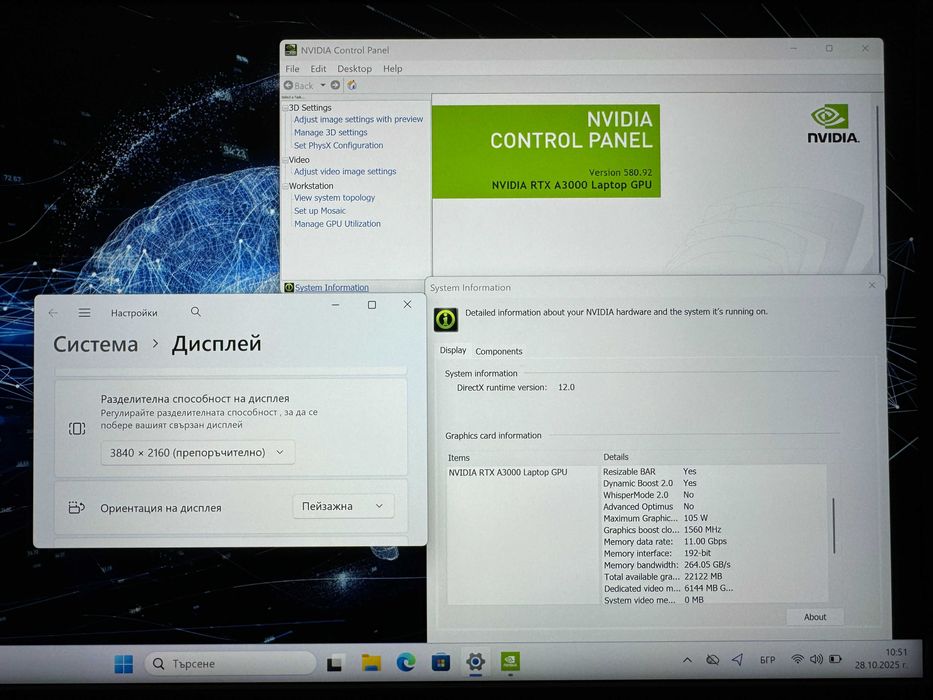
Task: Open Manage GPU Utilization
Action: [x=337, y=224]
